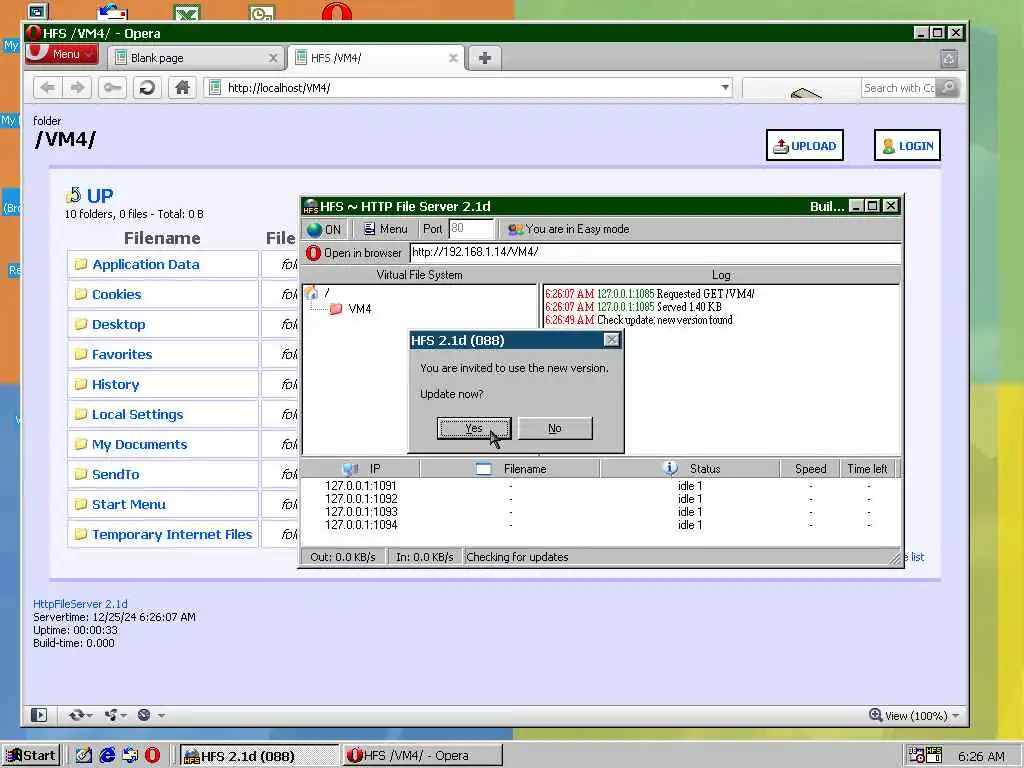This screenshot has width=1024, height=768.
Task: Click the Opera Reload icon
Action: pyautogui.click(x=148, y=88)
